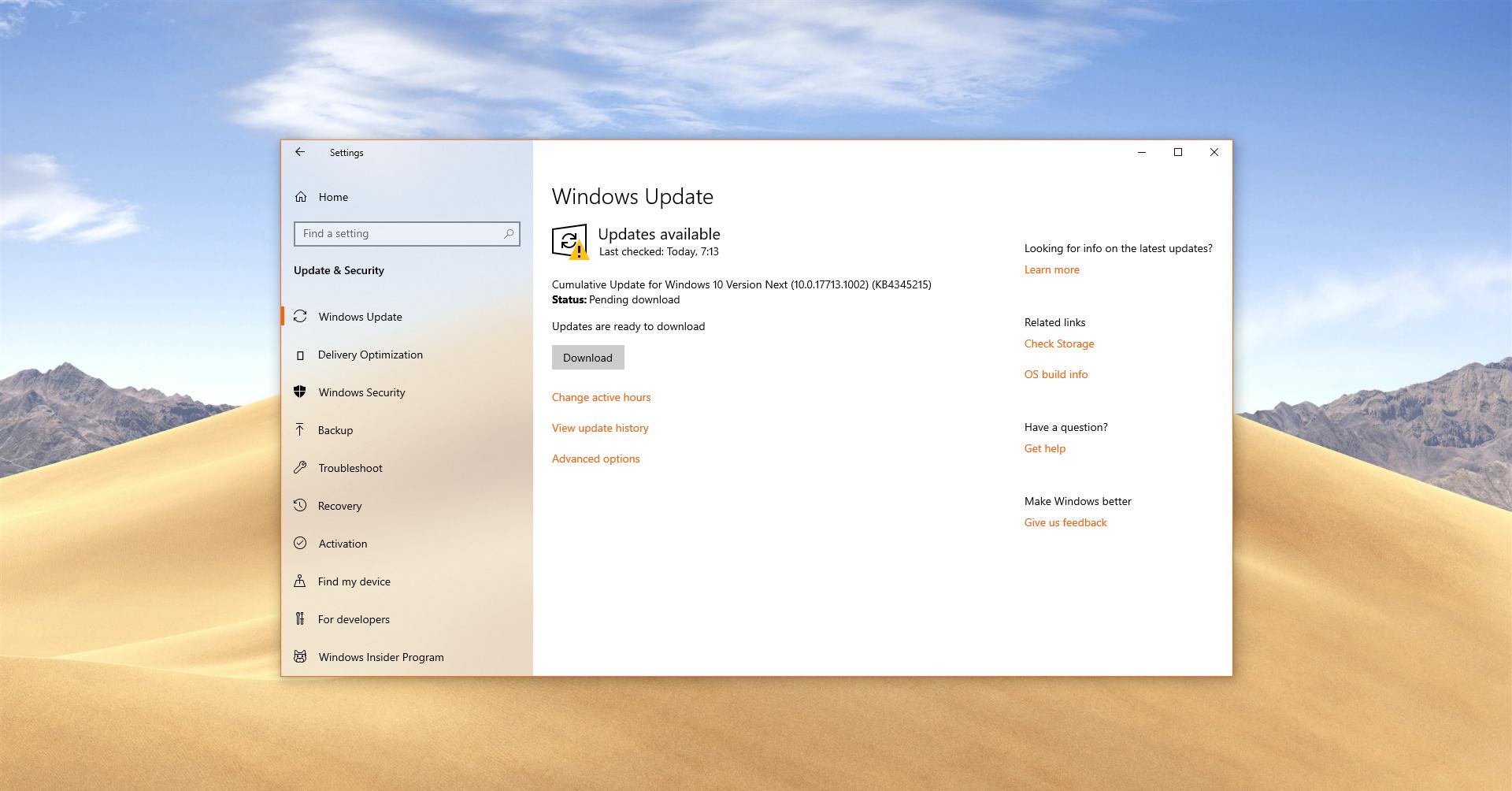Viewport: 1512px width, 791px height.
Task: Click Give us feedback link
Action: (x=1065, y=522)
